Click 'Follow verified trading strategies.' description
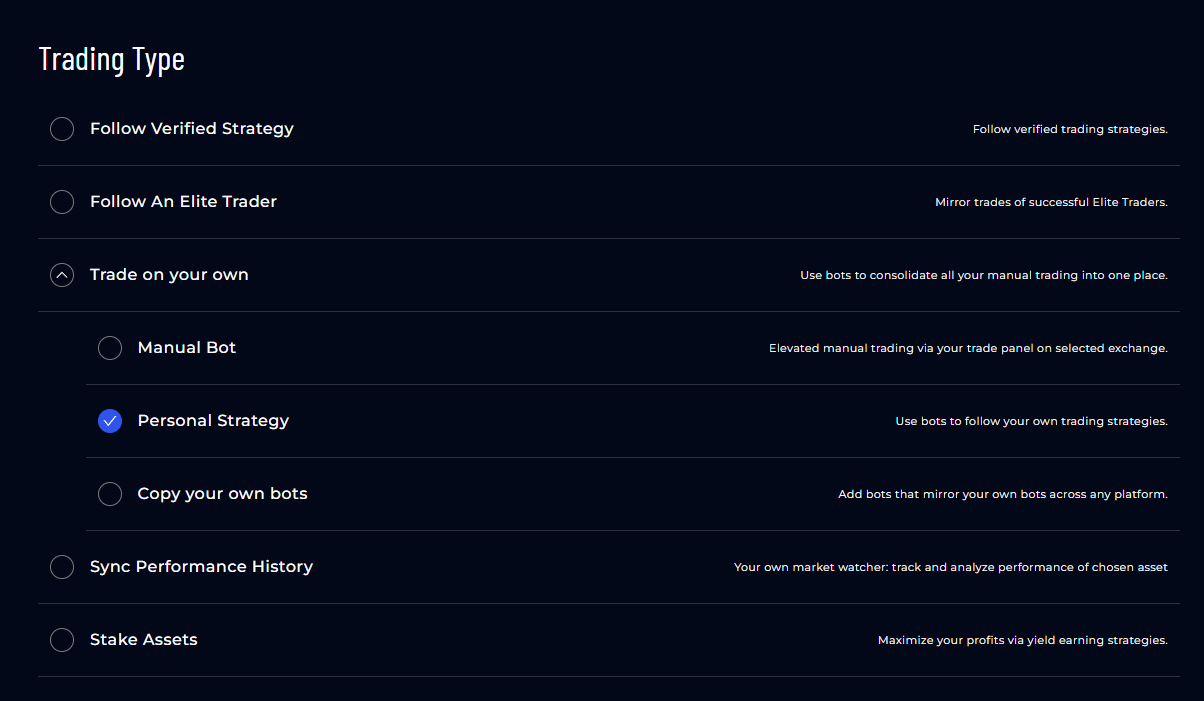This screenshot has width=1204, height=701. [x=1070, y=130]
